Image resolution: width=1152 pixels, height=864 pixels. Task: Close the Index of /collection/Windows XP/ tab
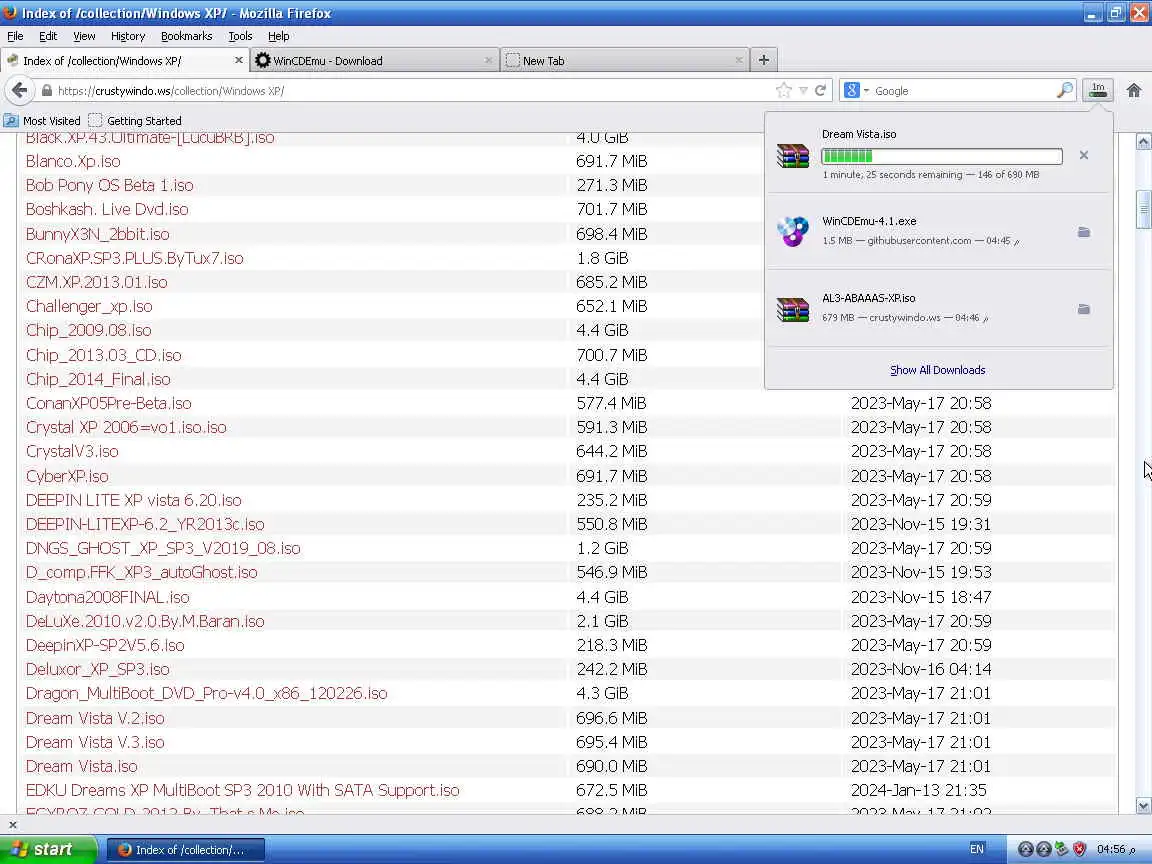point(239,60)
